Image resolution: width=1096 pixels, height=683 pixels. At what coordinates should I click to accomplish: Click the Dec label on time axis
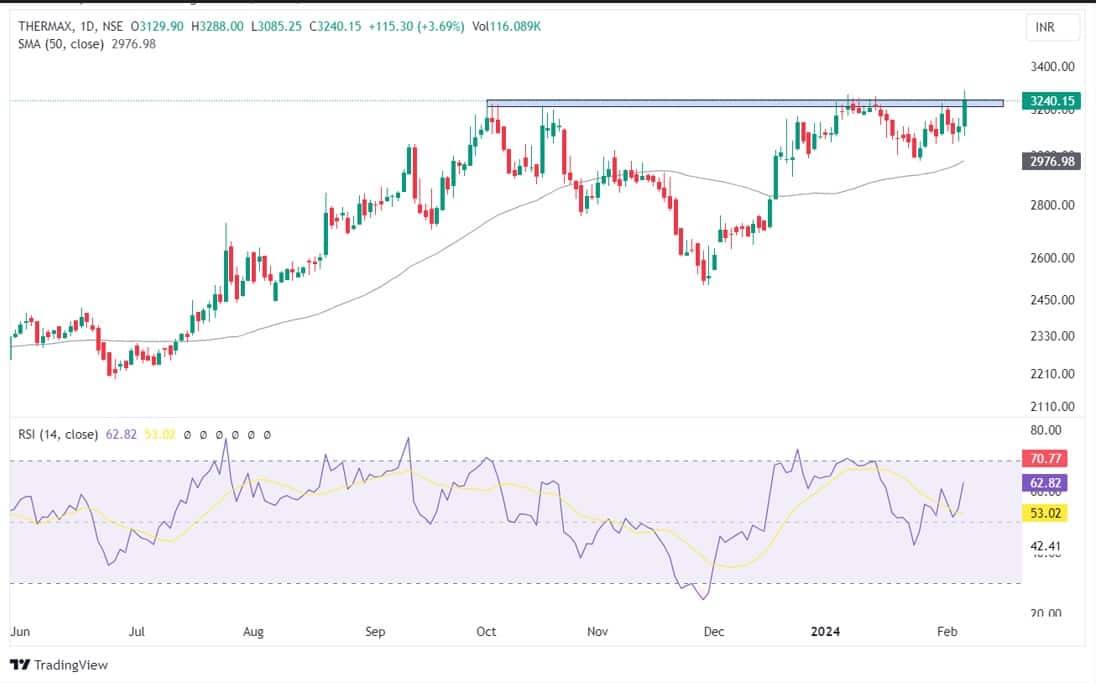click(x=713, y=632)
